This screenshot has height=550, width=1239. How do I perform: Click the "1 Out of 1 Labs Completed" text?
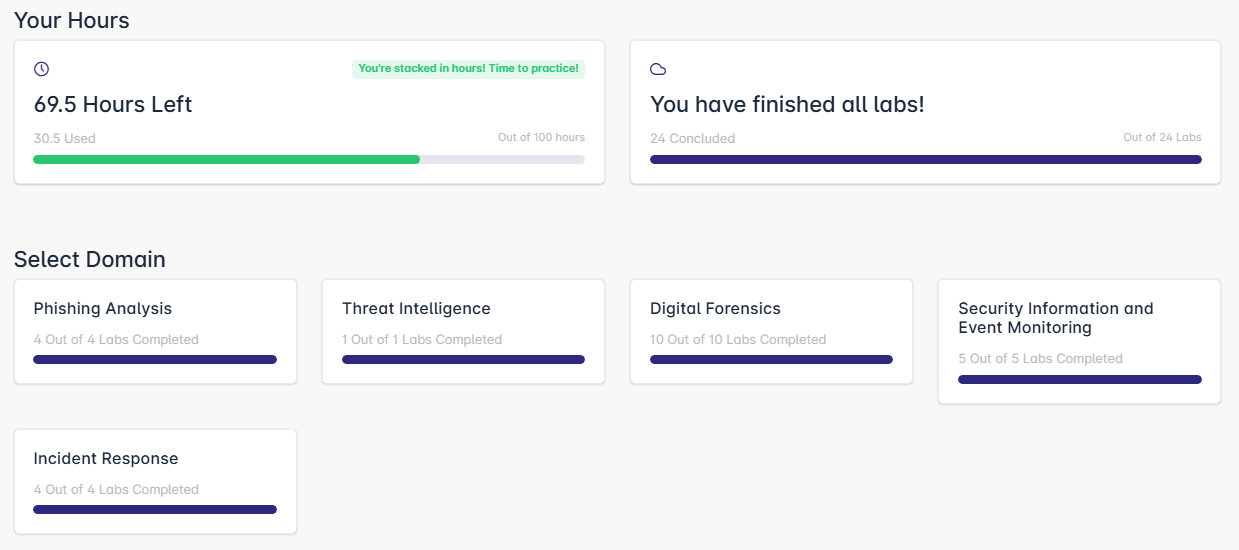click(x=422, y=340)
